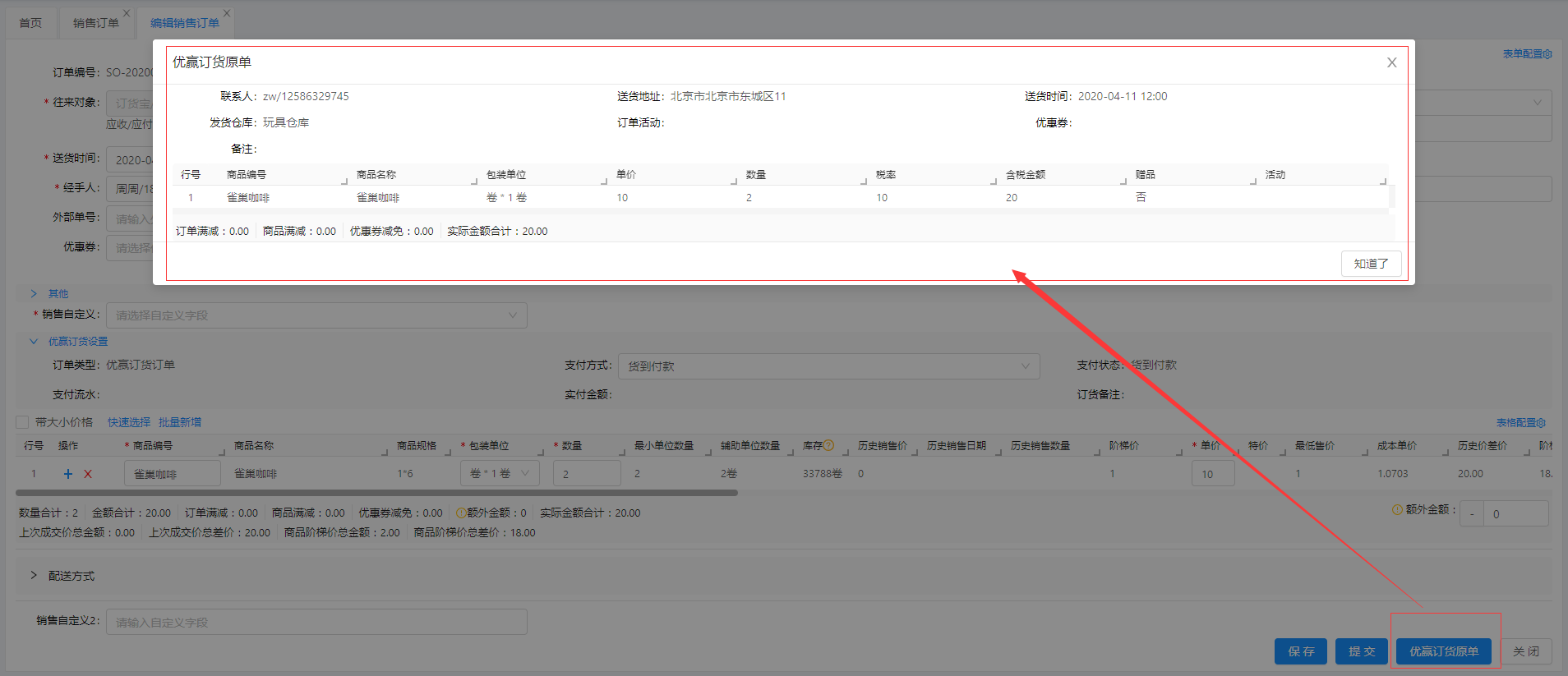
Task: Click the 送货时间 field on the form
Action: tap(131, 159)
